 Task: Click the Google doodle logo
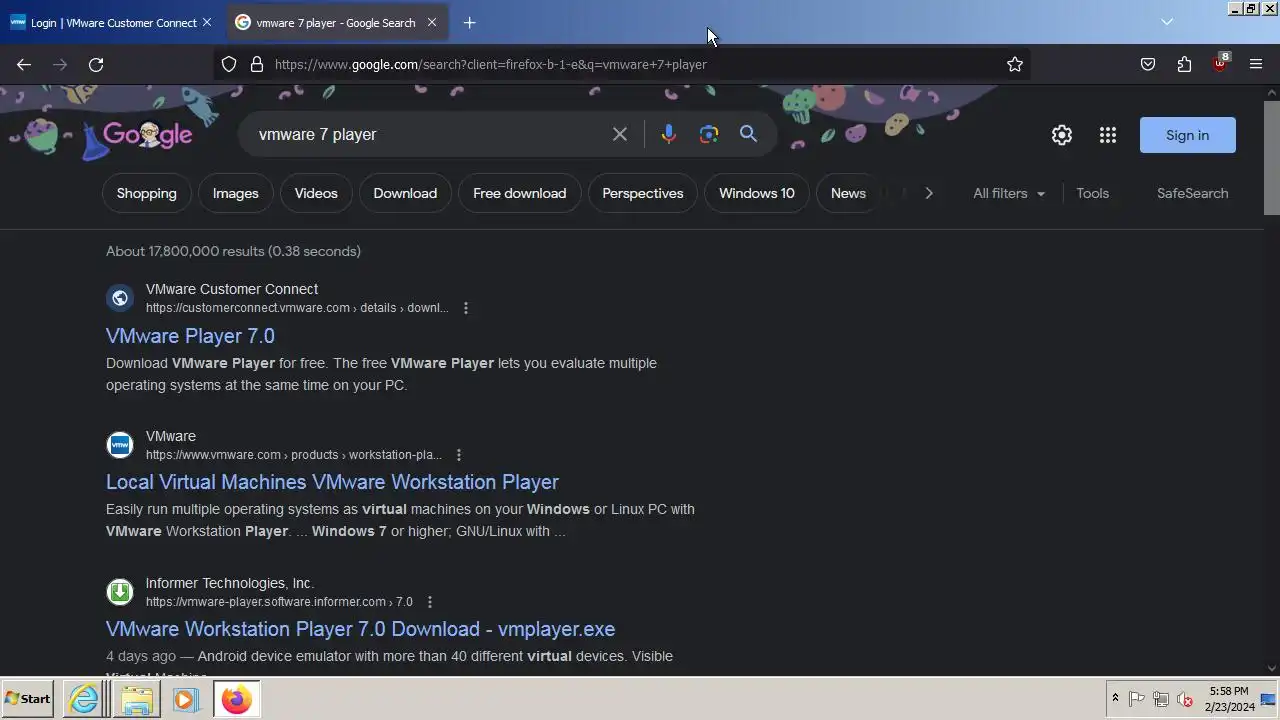[147, 135]
